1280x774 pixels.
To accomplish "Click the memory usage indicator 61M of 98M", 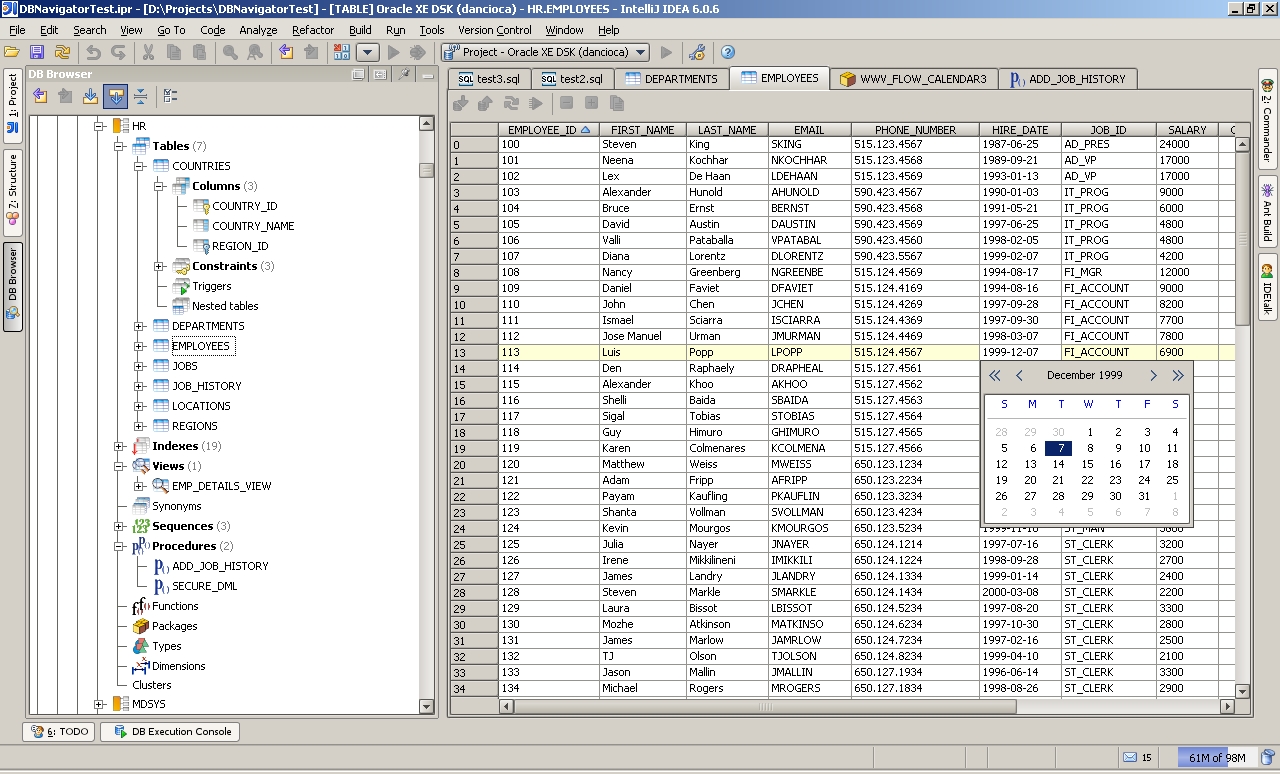I will point(1217,757).
